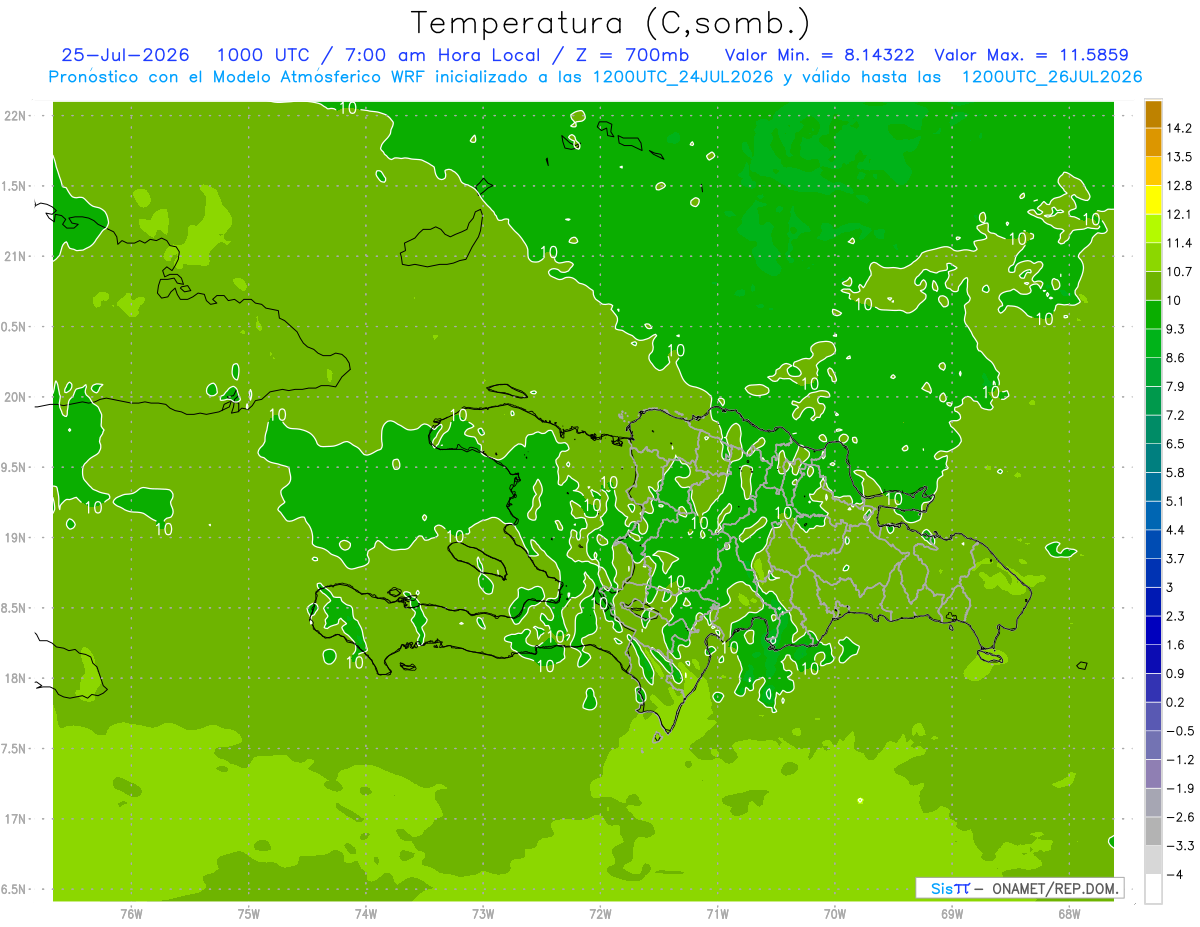
Task: Click the 7.9 value on the colorbar
Action: point(1176,386)
